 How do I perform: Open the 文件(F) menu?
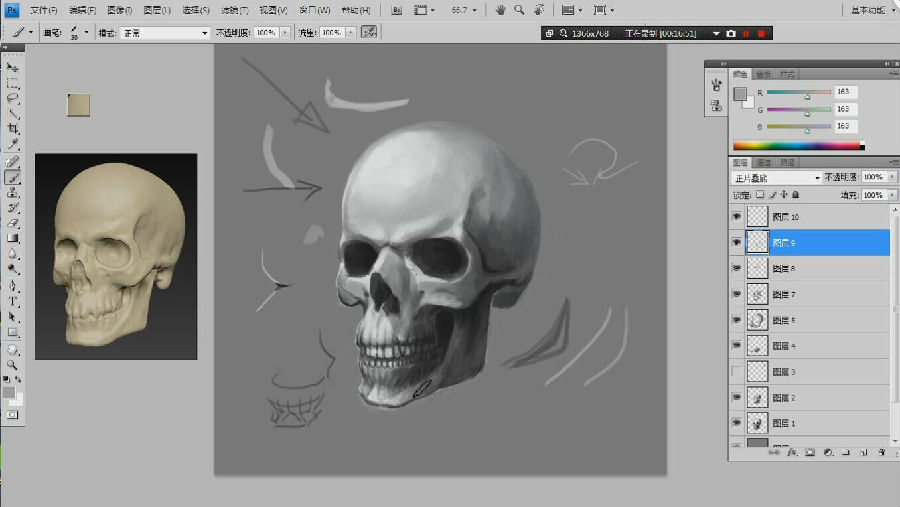pyautogui.click(x=43, y=10)
